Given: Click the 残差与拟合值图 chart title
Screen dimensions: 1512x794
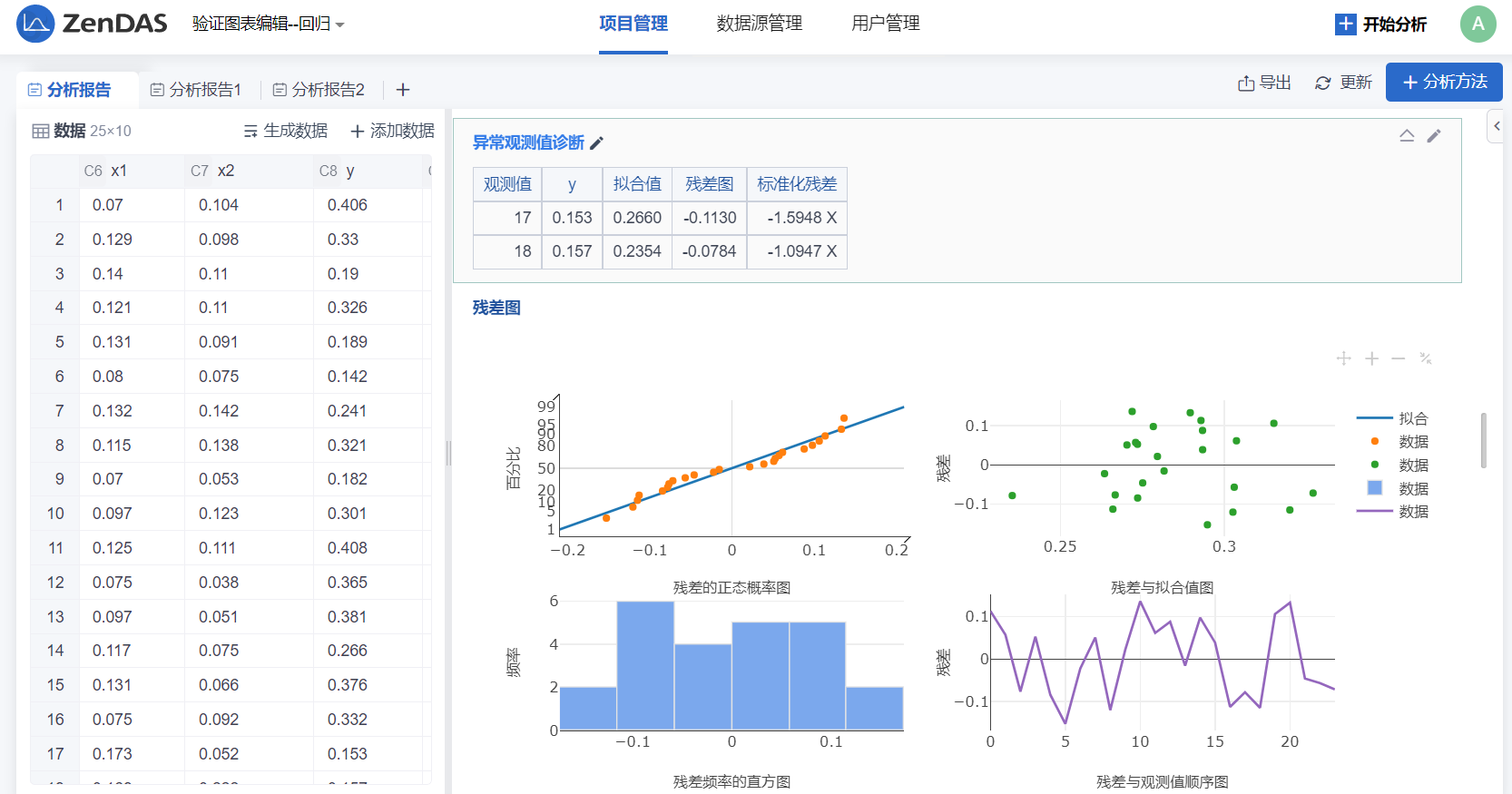Looking at the screenshot, I should coord(1163,588).
